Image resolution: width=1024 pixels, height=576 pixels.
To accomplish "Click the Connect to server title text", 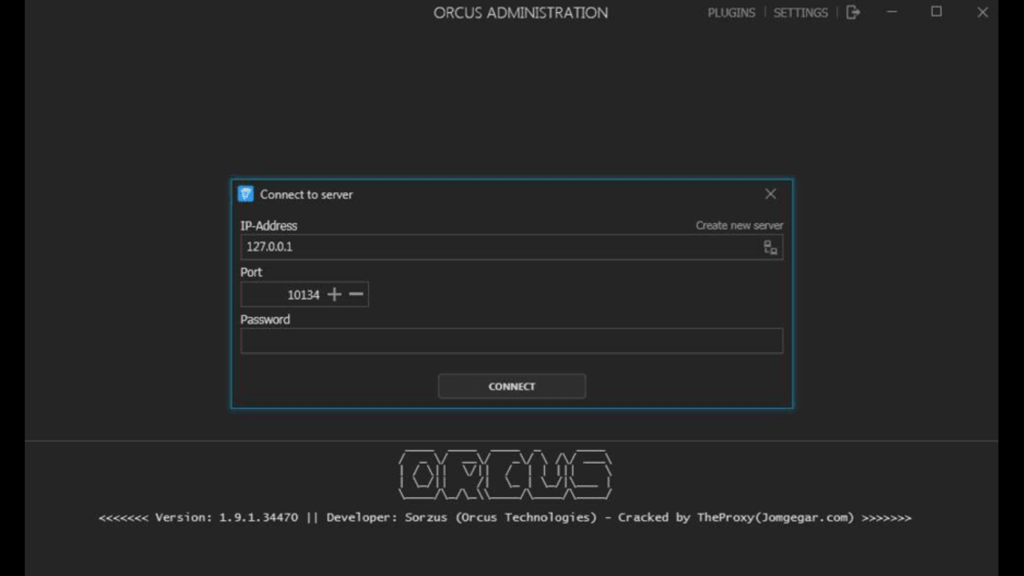I will point(306,195).
